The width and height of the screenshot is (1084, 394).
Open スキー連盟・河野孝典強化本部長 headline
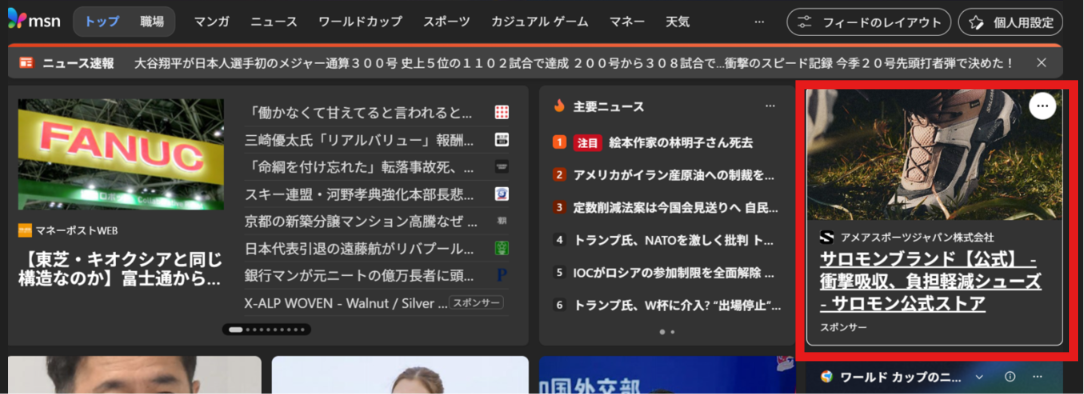[359, 194]
